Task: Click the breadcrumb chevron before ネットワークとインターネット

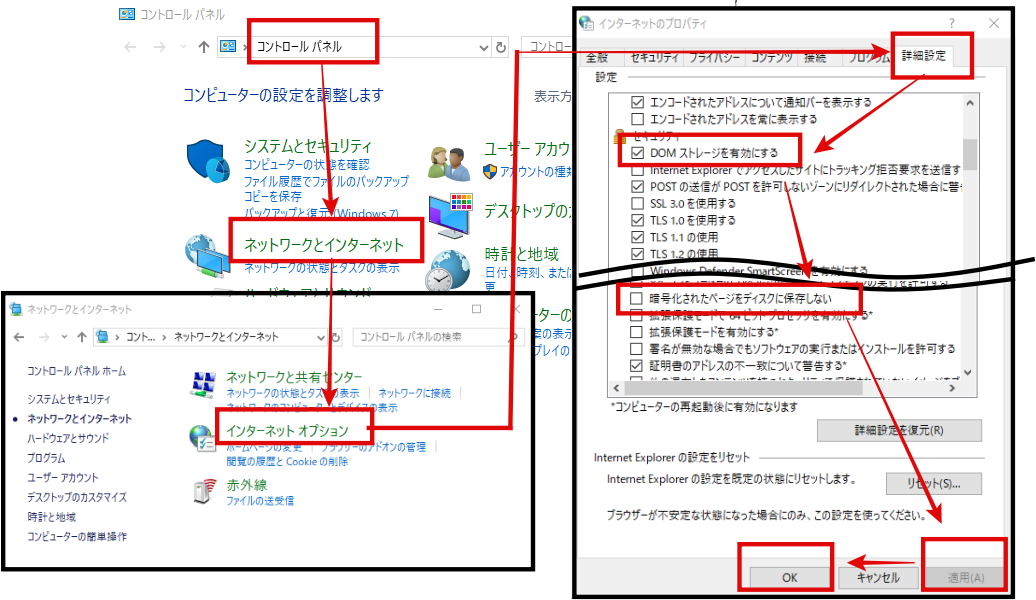Action: pyautogui.click(x=166, y=337)
